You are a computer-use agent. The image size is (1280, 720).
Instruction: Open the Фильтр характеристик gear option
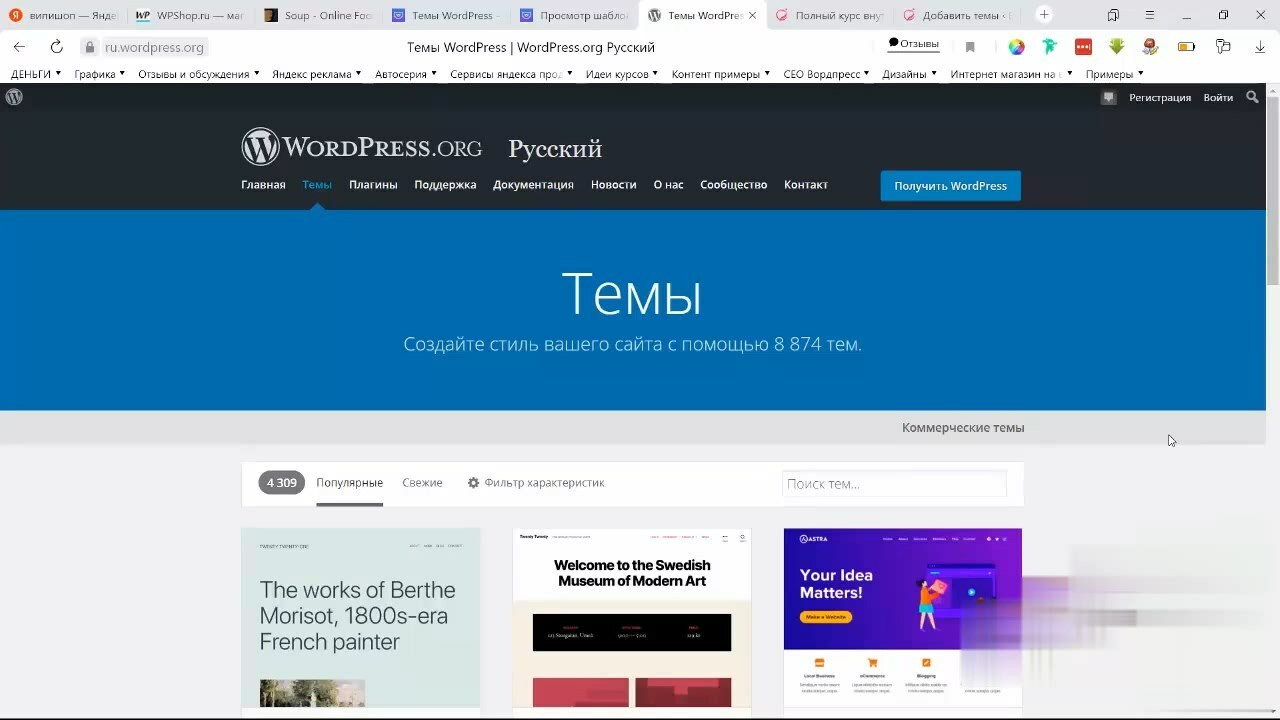click(x=536, y=483)
